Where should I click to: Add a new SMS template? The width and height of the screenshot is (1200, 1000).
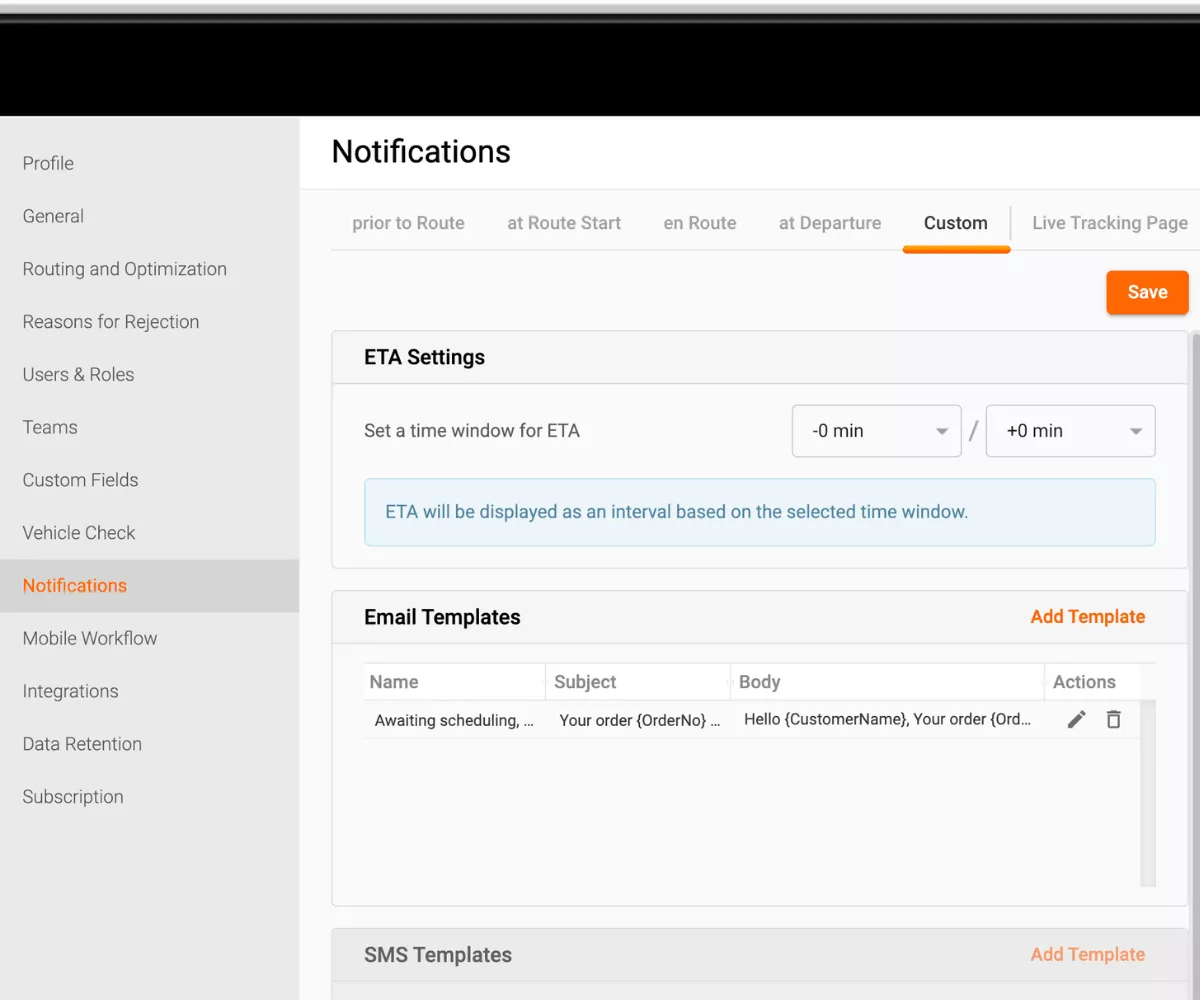click(1088, 955)
